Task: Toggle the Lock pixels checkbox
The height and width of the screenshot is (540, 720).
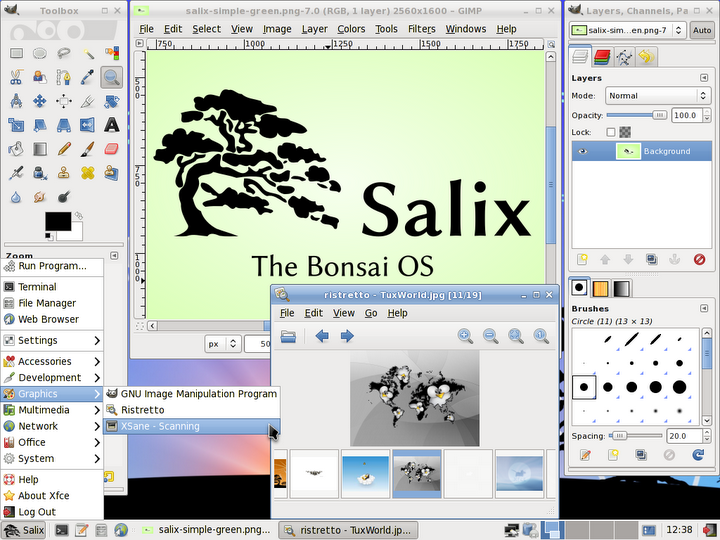Action: [x=610, y=132]
